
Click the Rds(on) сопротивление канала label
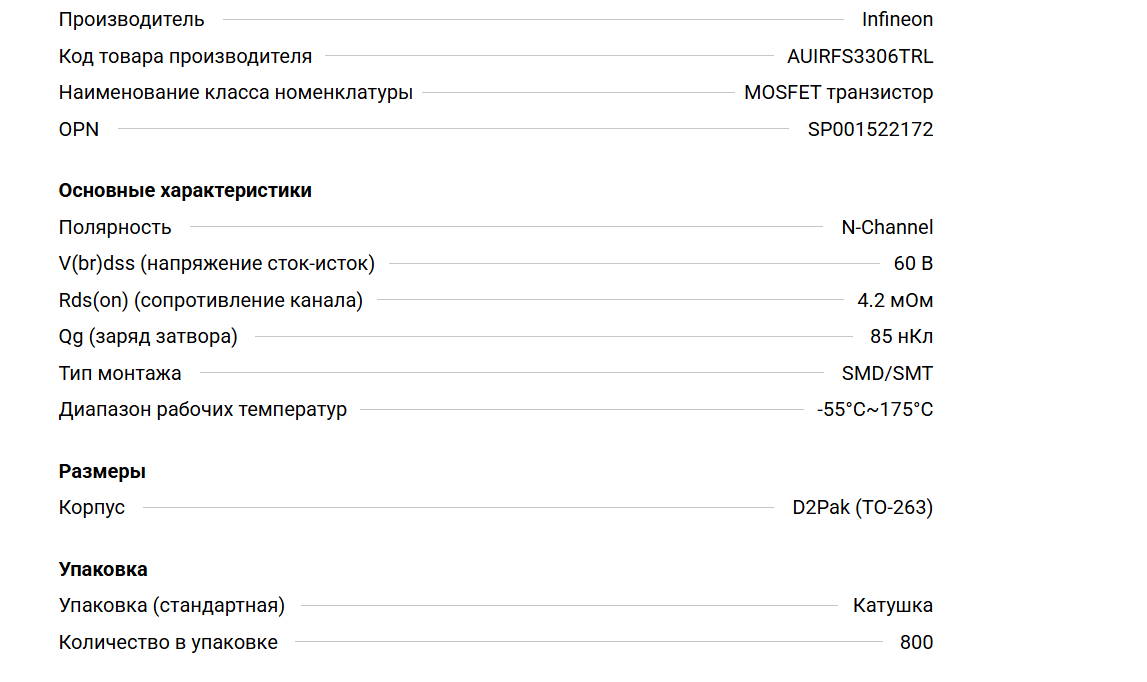click(210, 300)
